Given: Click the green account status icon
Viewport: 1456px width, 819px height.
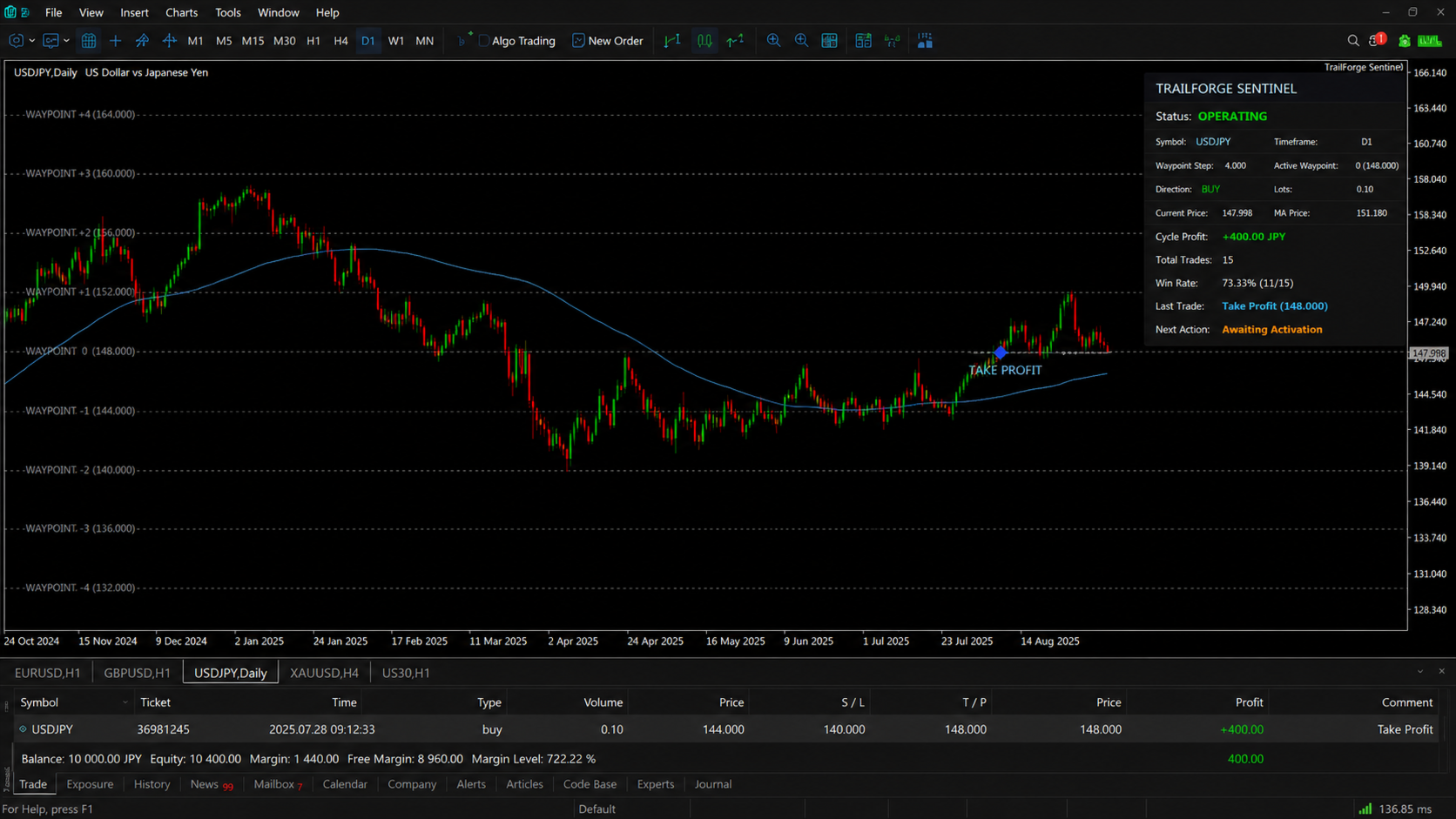Looking at the screenshot, I should [x=1404, y=41].
